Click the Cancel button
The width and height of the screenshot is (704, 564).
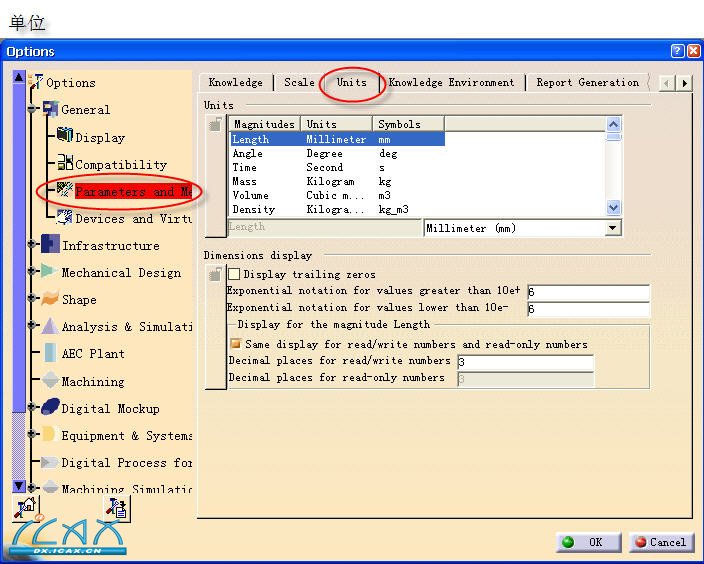tap(659, 542)
